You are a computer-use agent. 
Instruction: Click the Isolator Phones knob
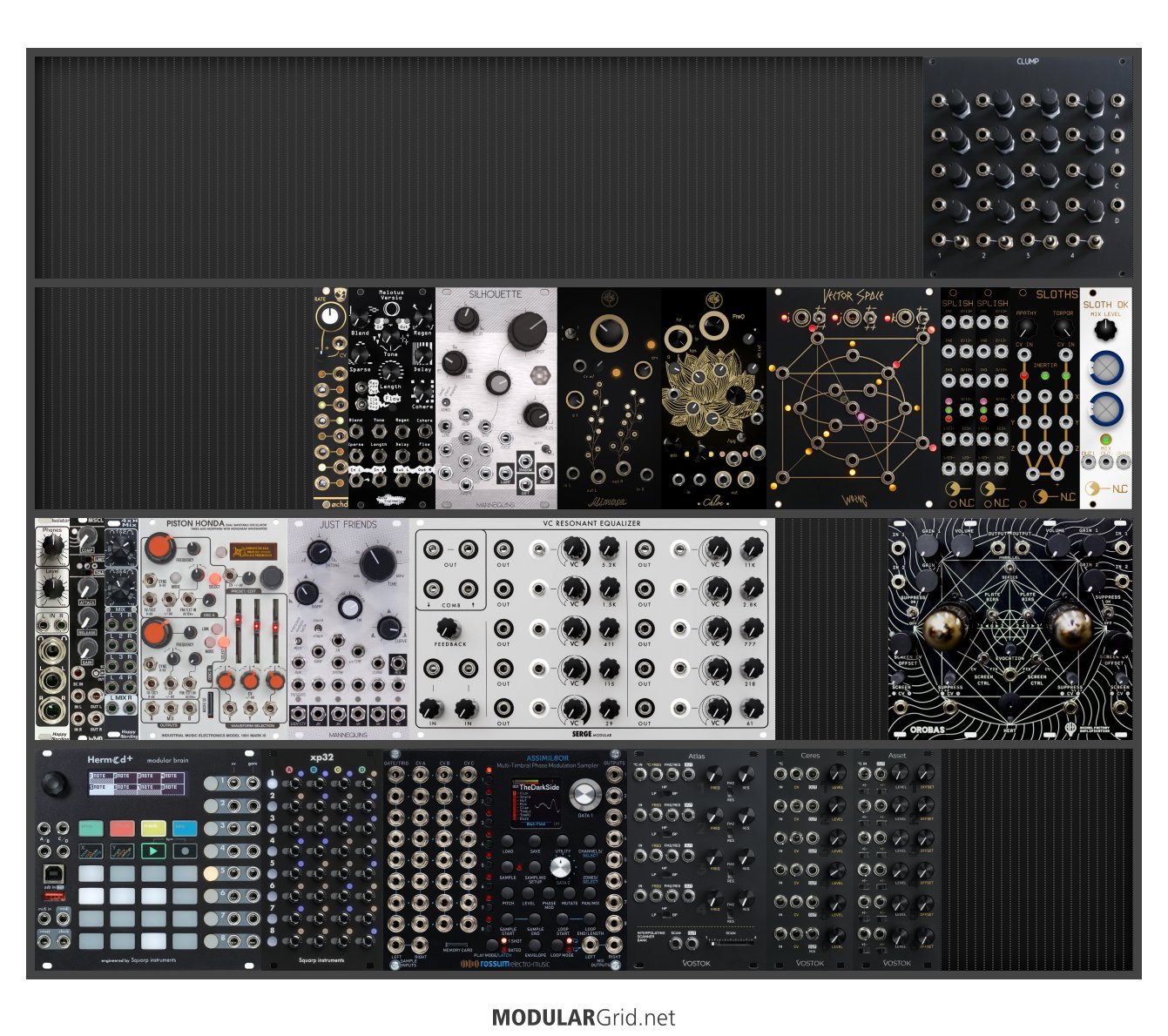[52, 545]
